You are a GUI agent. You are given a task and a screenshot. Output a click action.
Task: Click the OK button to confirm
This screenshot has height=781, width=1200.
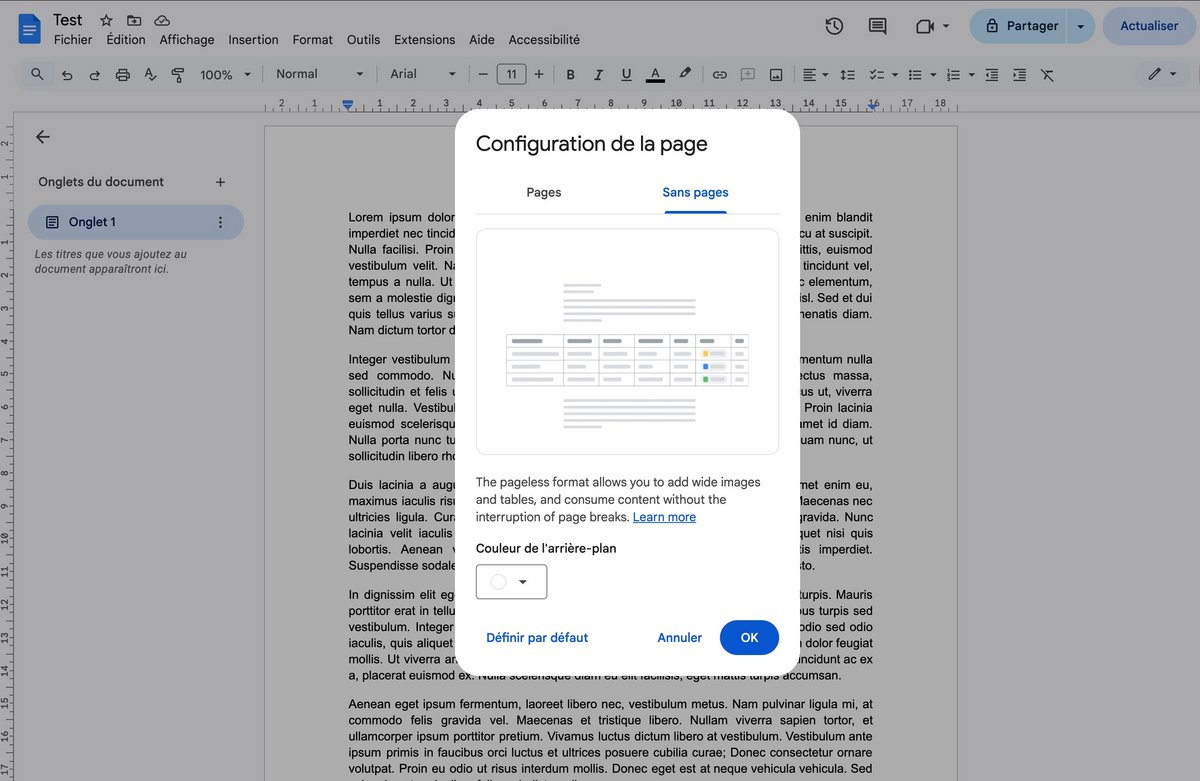[749, 637]
